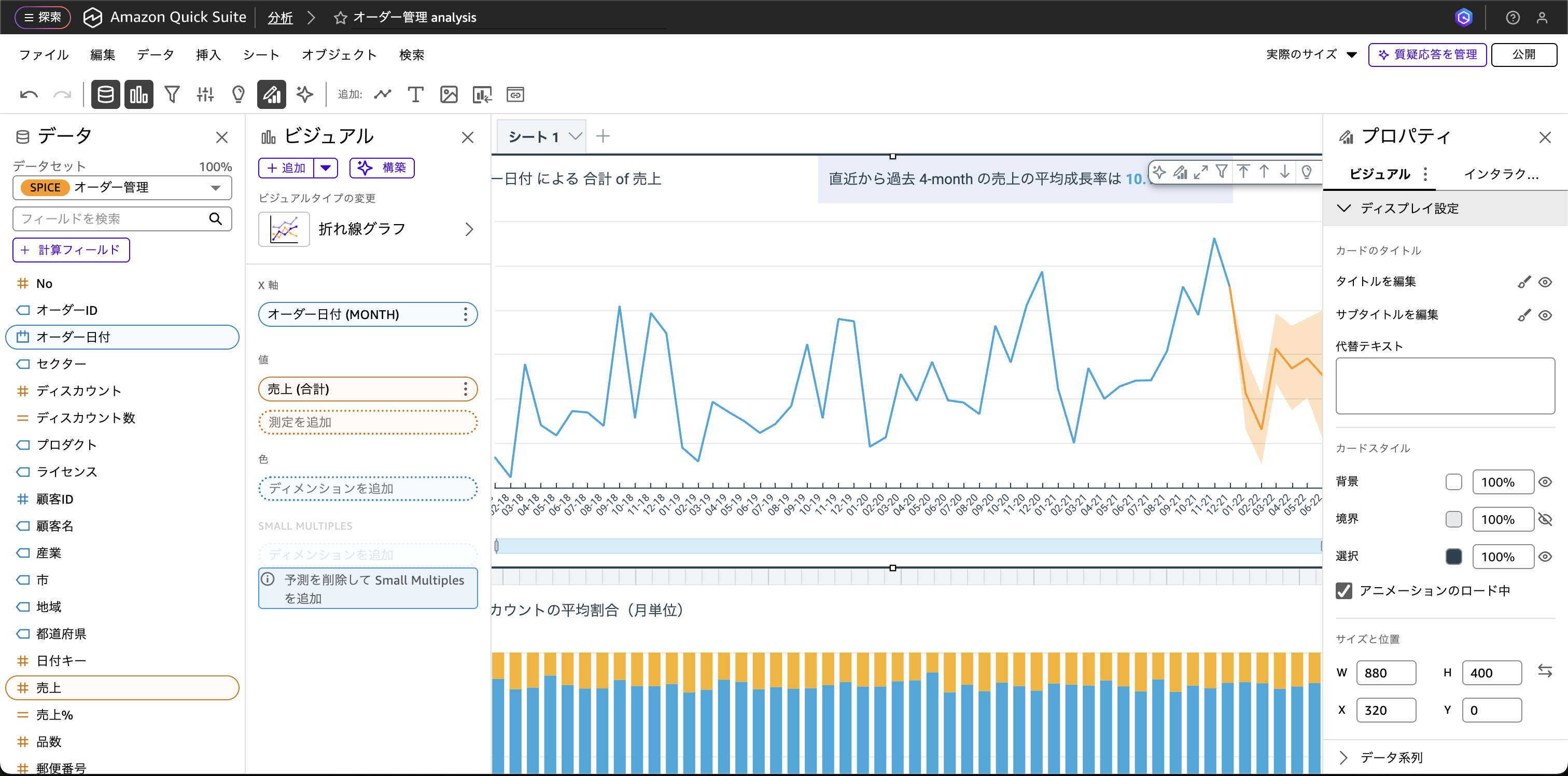Viewport: 1568px width, 776px height.
Task: Open the insights lightbulb icon
Action: [237, 94]
